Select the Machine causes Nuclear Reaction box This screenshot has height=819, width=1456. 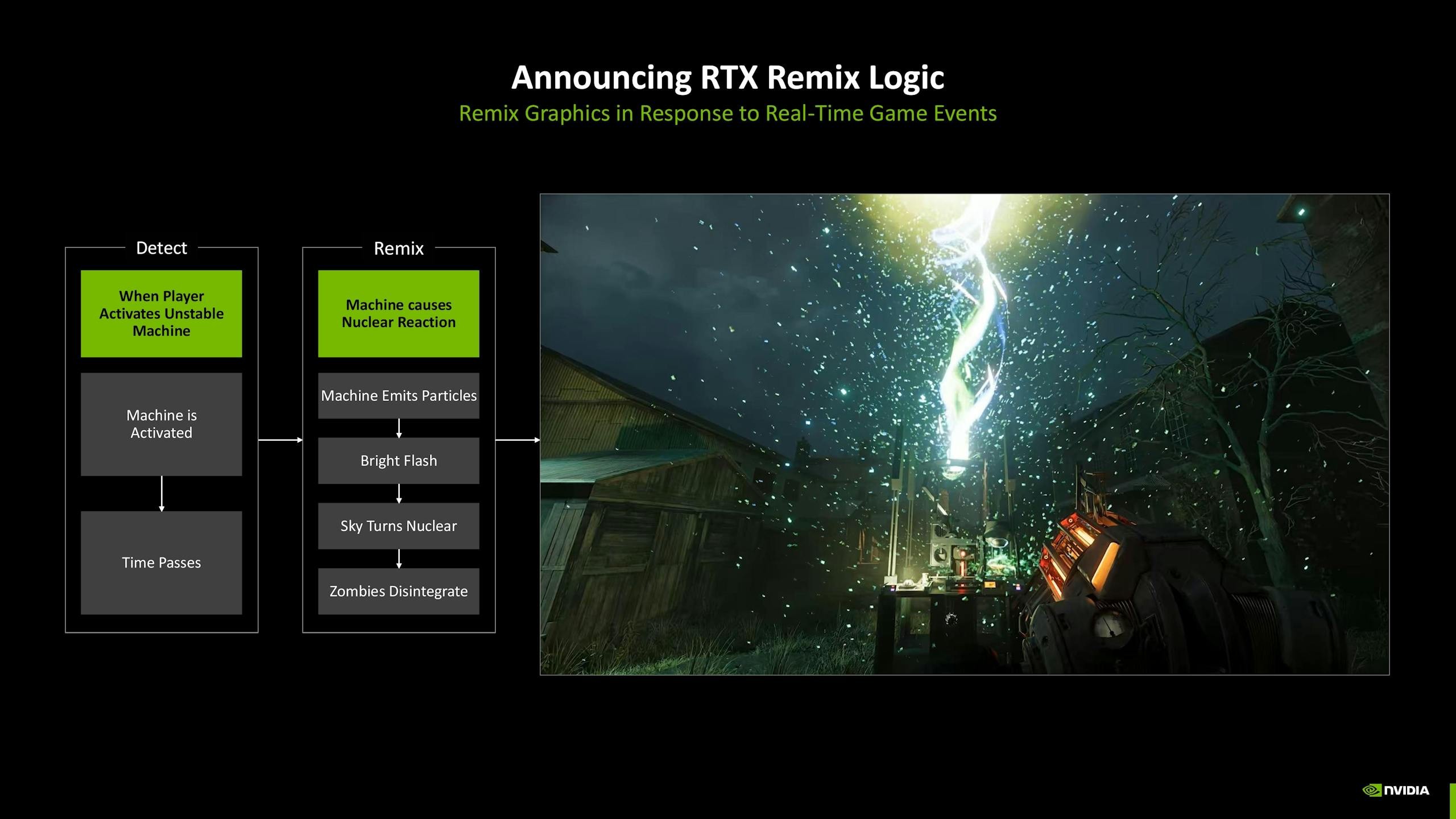tap(399, 313)
